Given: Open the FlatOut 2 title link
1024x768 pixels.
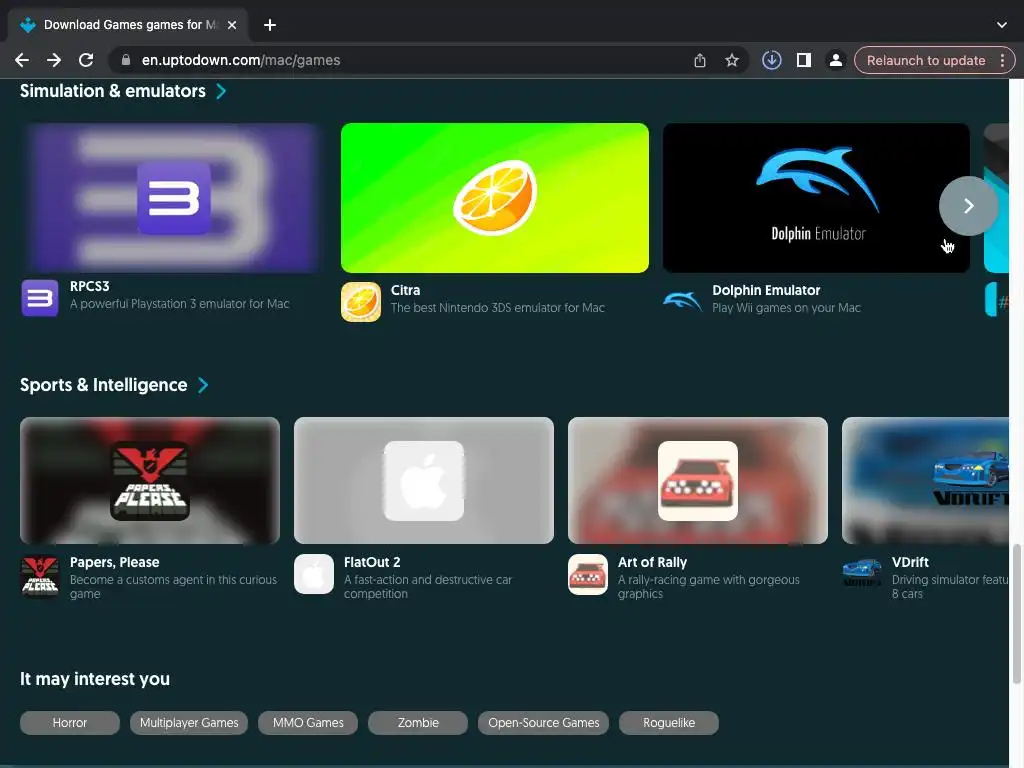Looking at the screenshot, I should [x=372, y=562].
